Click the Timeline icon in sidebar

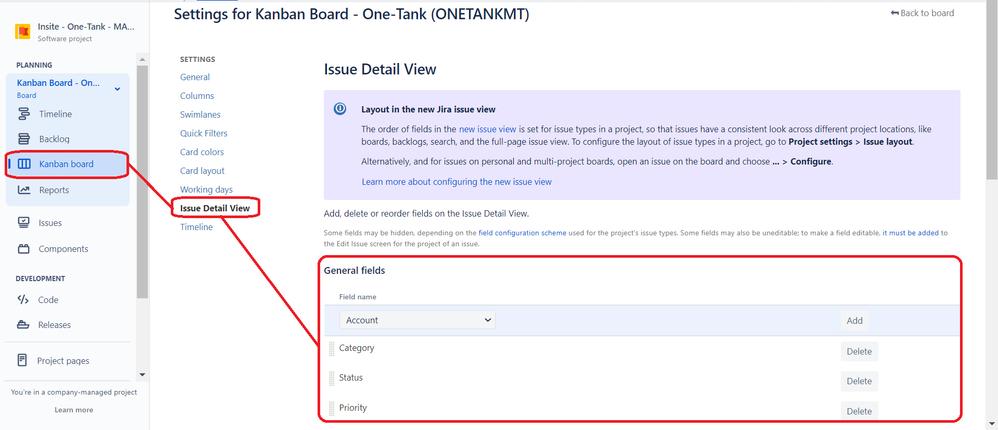[24, 114]
